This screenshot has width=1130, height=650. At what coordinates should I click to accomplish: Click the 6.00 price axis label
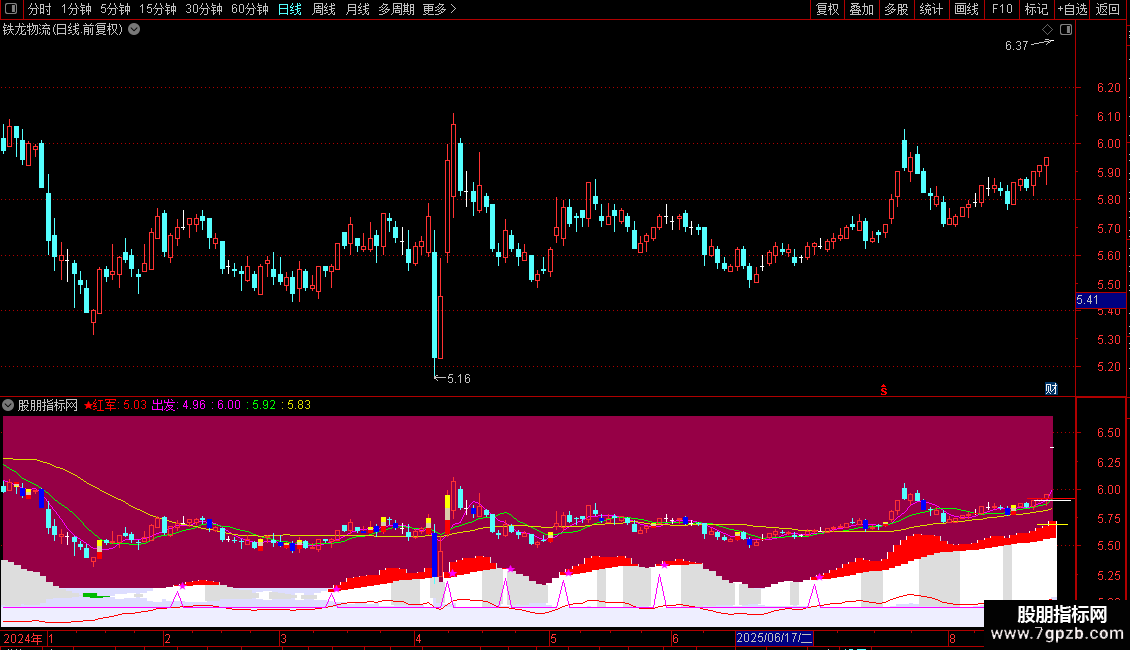[x=1108, y=144]
